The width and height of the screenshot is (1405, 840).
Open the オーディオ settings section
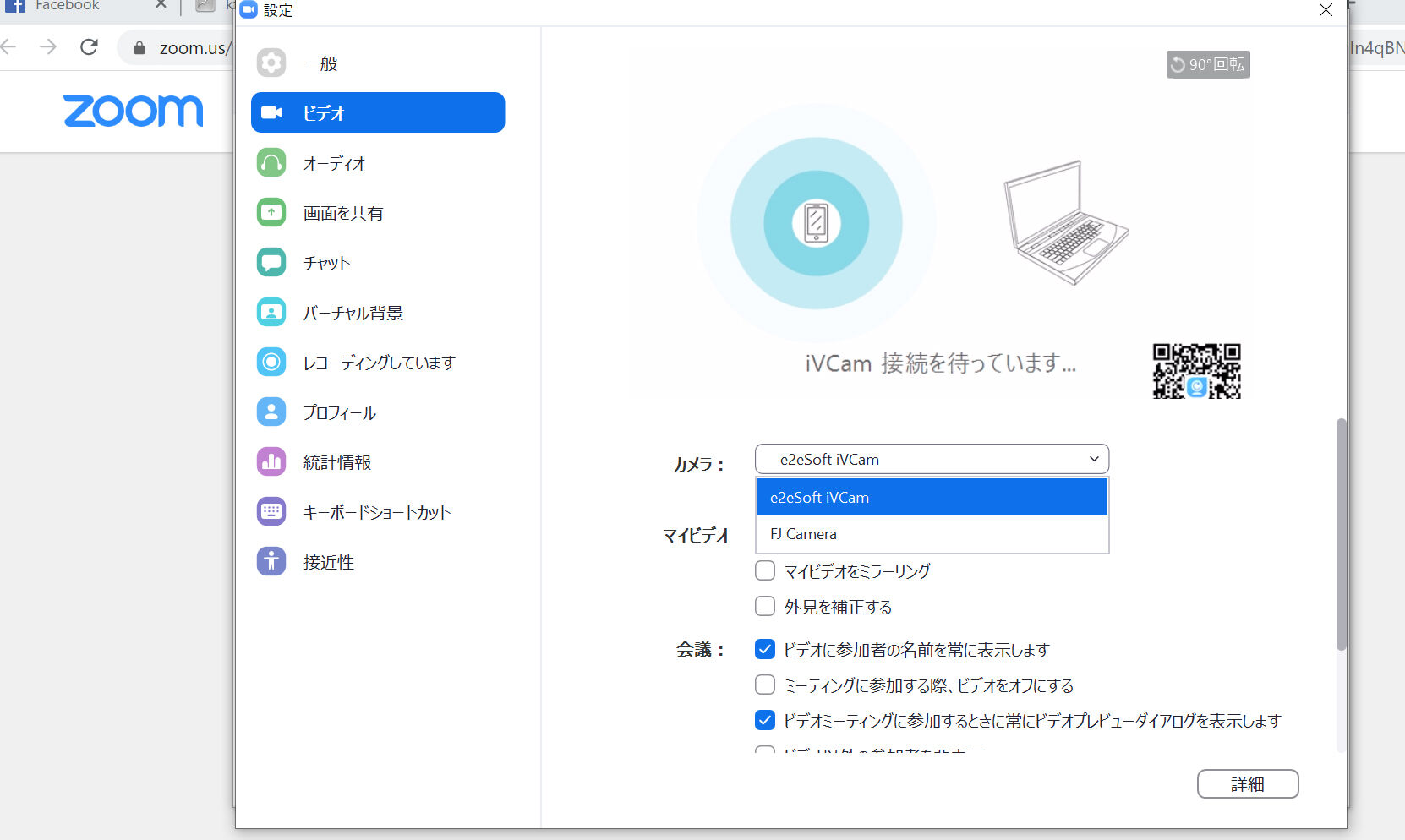(x=378, y=162)
